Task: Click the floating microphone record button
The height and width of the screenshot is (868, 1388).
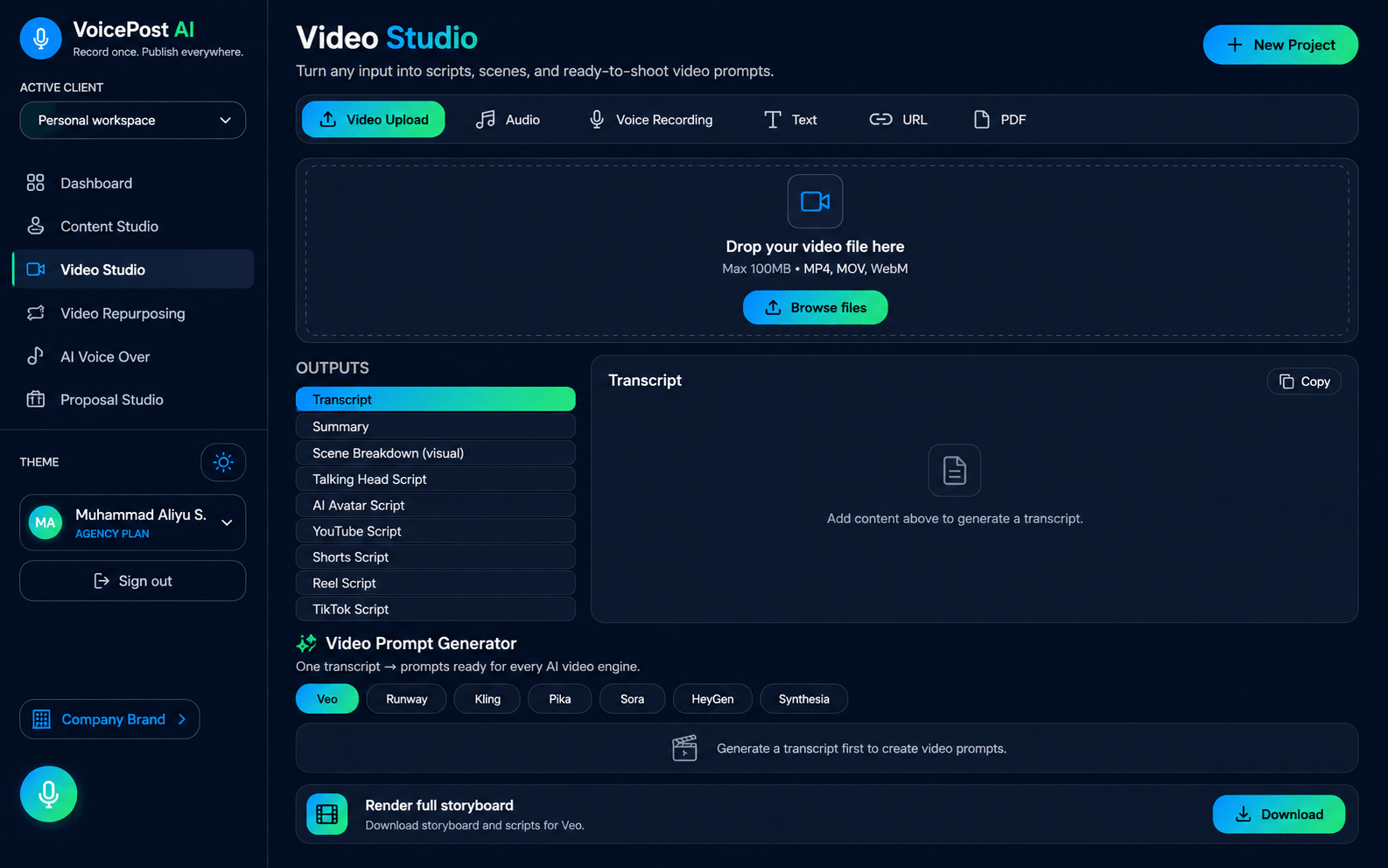Action: (49, 794)
